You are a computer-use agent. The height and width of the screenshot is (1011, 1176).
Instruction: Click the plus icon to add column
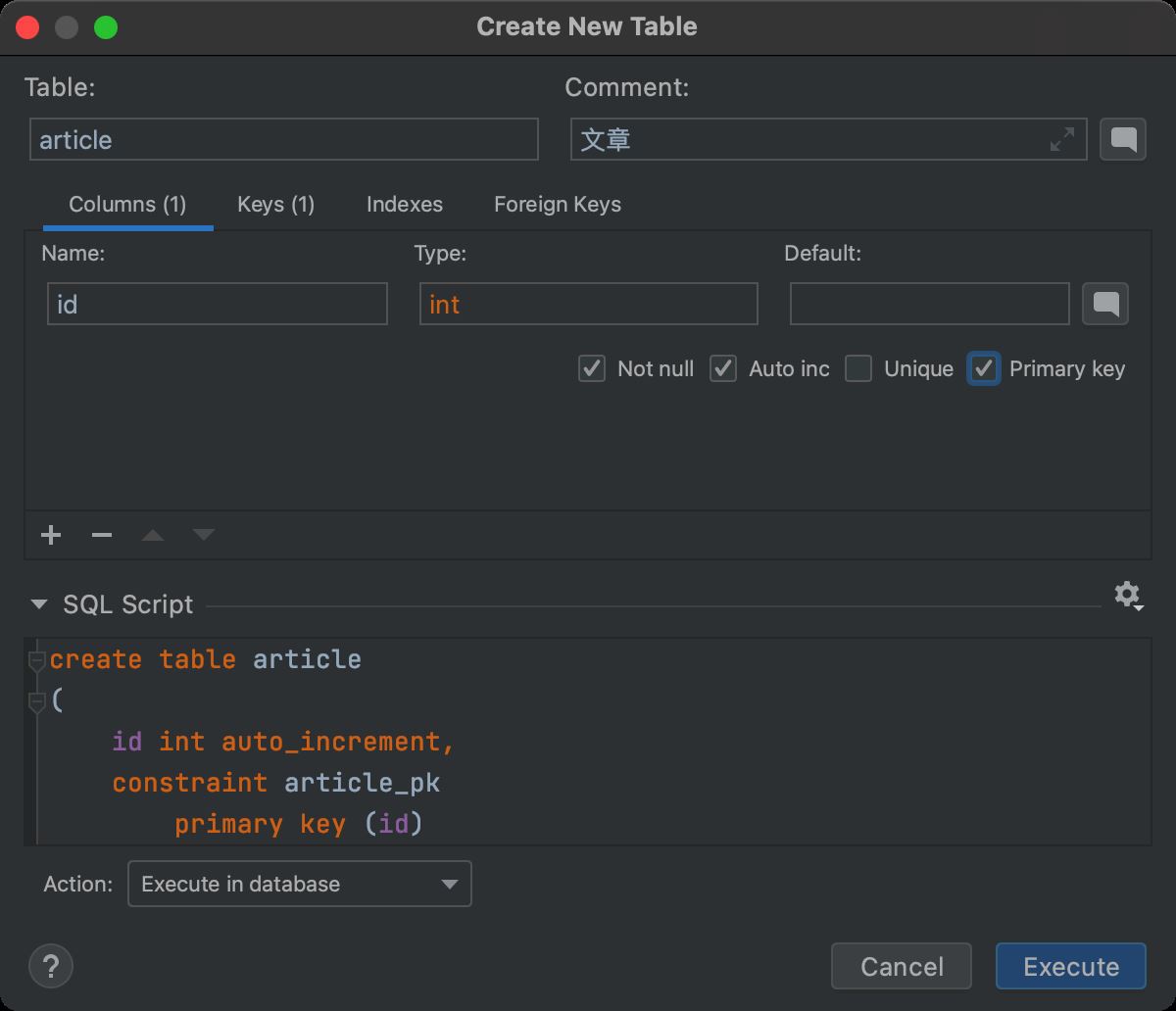click(51, 535)
